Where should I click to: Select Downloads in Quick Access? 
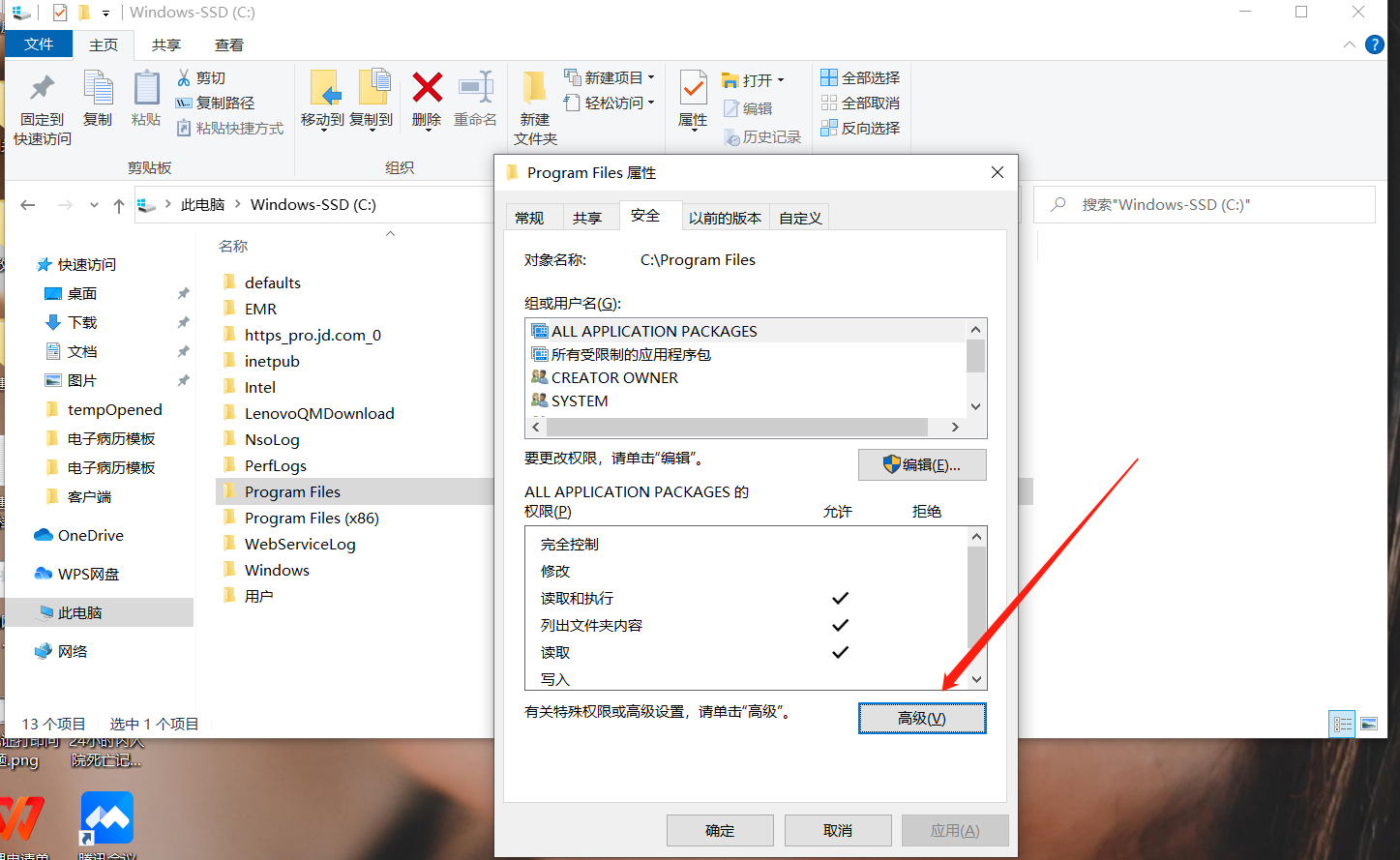pos(82,322)
